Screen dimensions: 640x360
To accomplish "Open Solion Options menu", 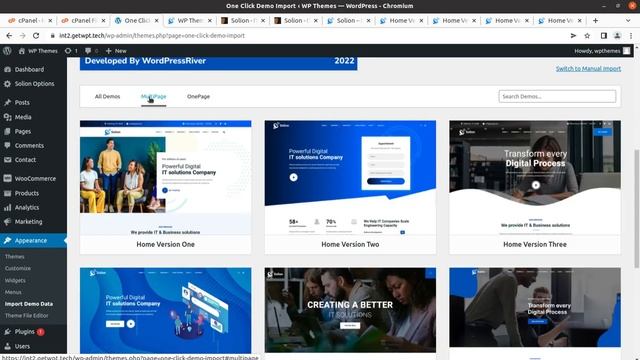I will (x=33, y=84).
